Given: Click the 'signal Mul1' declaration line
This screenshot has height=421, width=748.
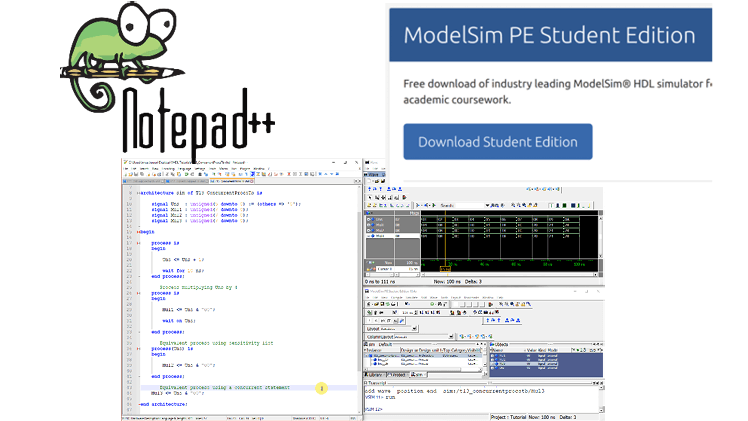Looking at the screenshot, I should pos(200,209).
